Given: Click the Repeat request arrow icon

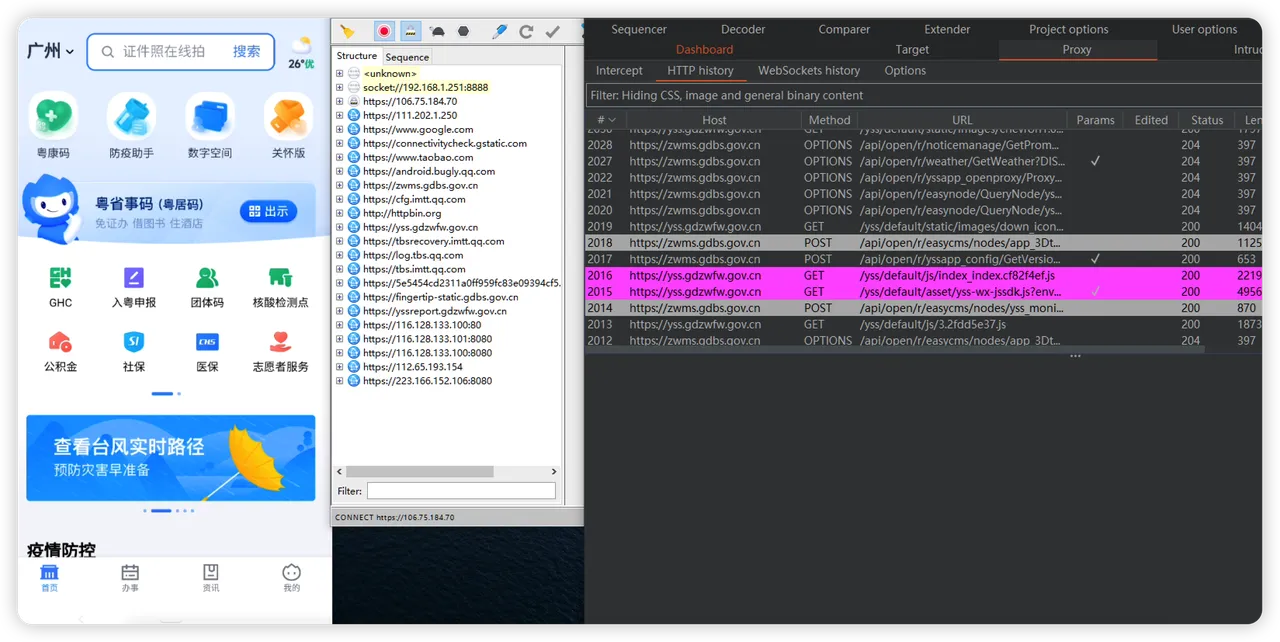Looking at the screenshot, I should pyautogui.click(x=526, y=32).
